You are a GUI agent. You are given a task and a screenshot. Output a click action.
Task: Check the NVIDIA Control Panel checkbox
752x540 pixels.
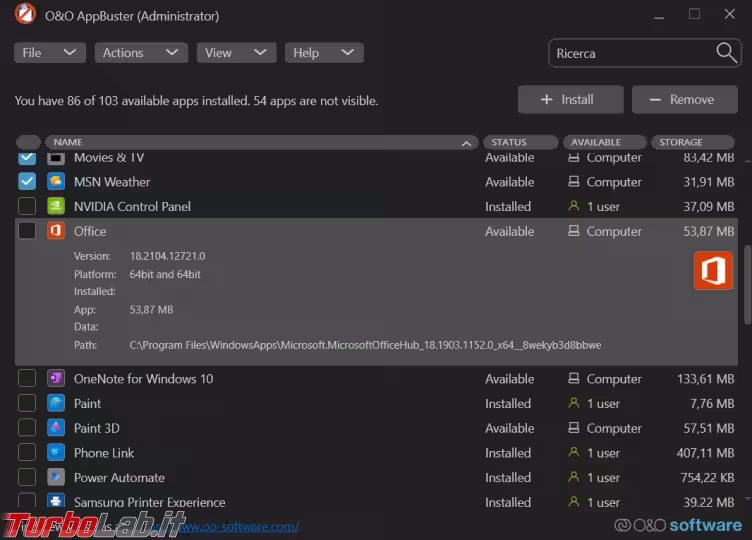(x=27, y=206)
